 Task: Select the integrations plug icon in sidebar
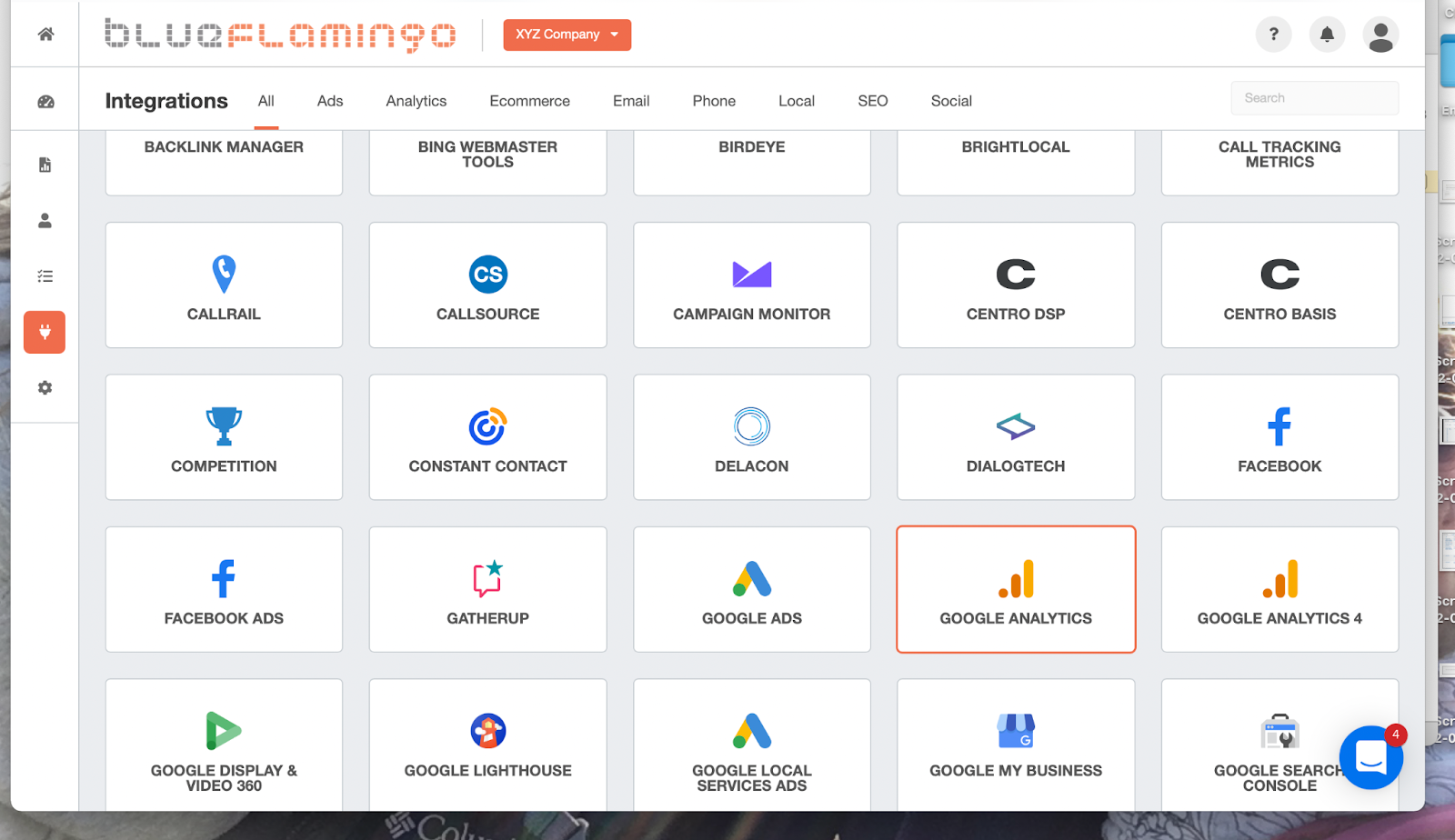(45, 332)
